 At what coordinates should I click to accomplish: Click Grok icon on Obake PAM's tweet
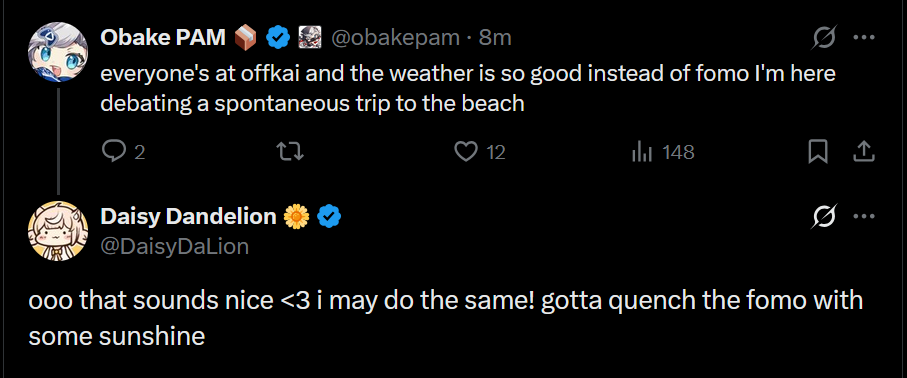(822, 38)
